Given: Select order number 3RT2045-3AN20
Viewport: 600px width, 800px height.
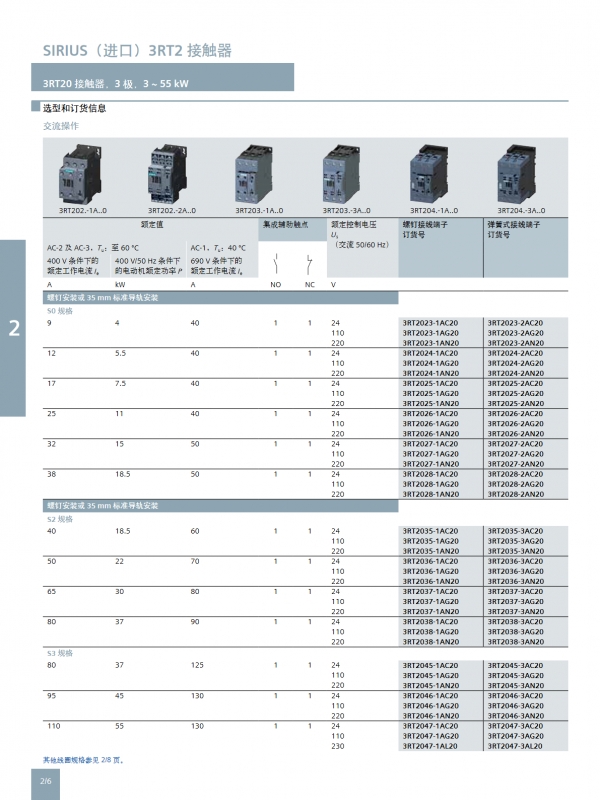Looking at the screenshot, I should 515,686.
